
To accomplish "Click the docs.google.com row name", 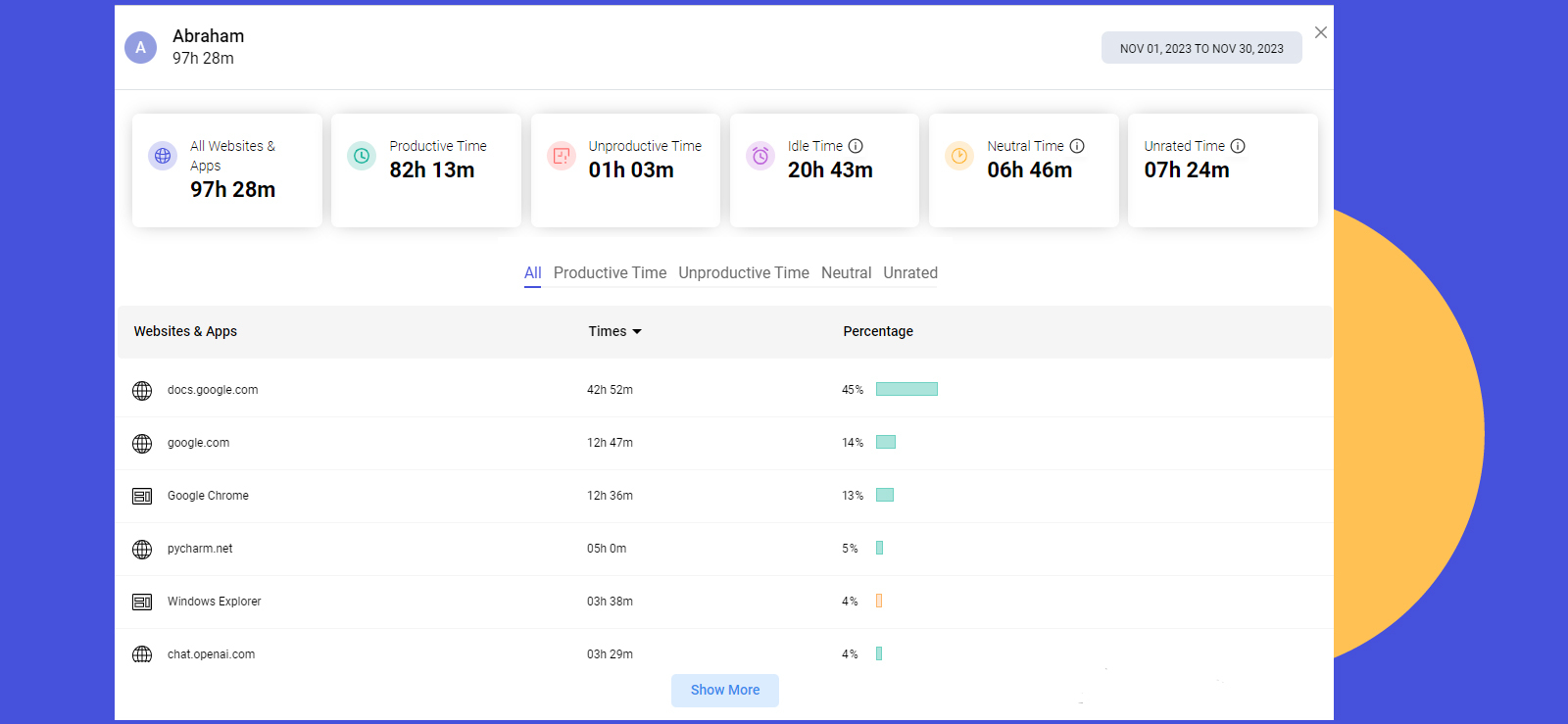I will point(213,390).
